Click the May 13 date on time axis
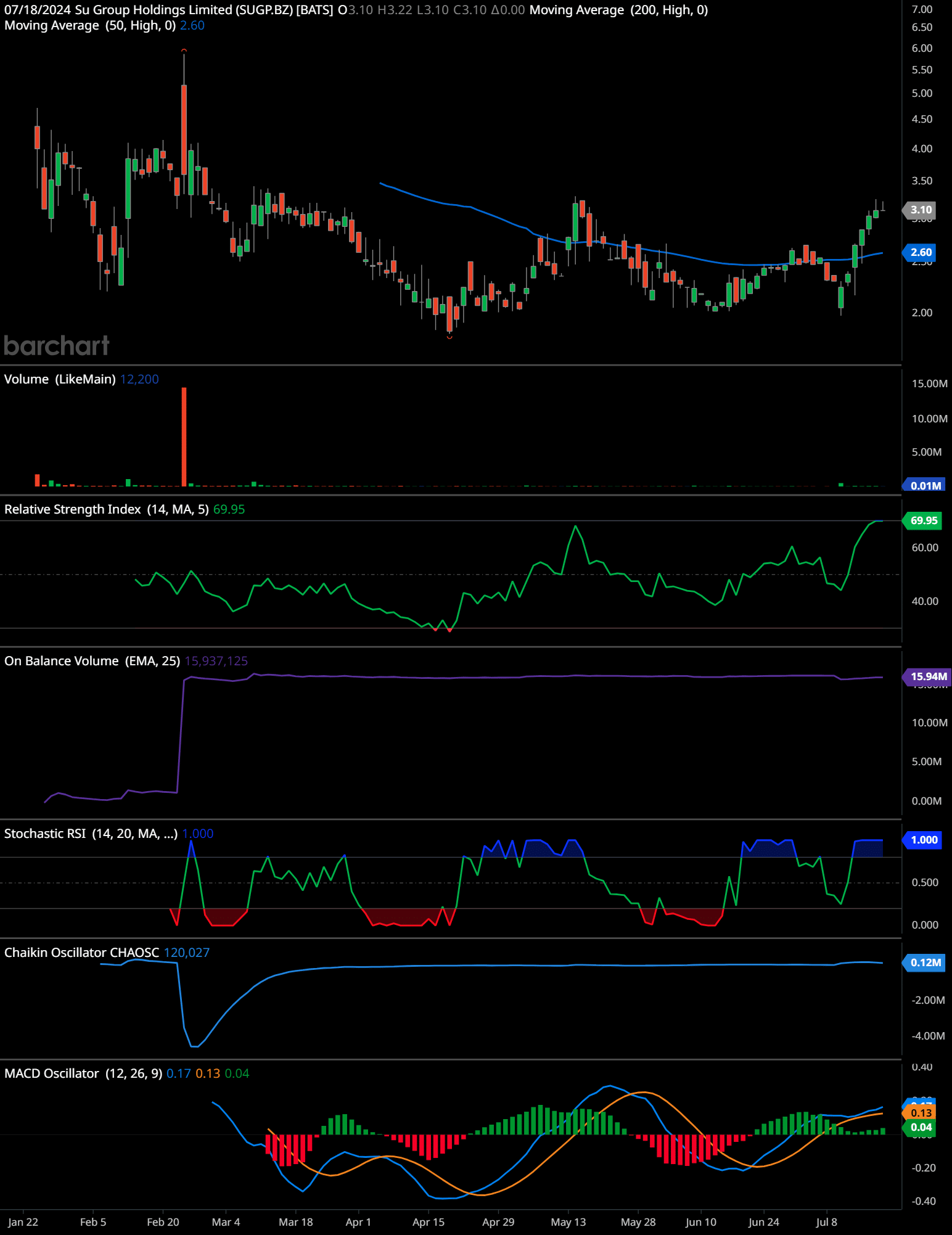 pos(568,1222)
